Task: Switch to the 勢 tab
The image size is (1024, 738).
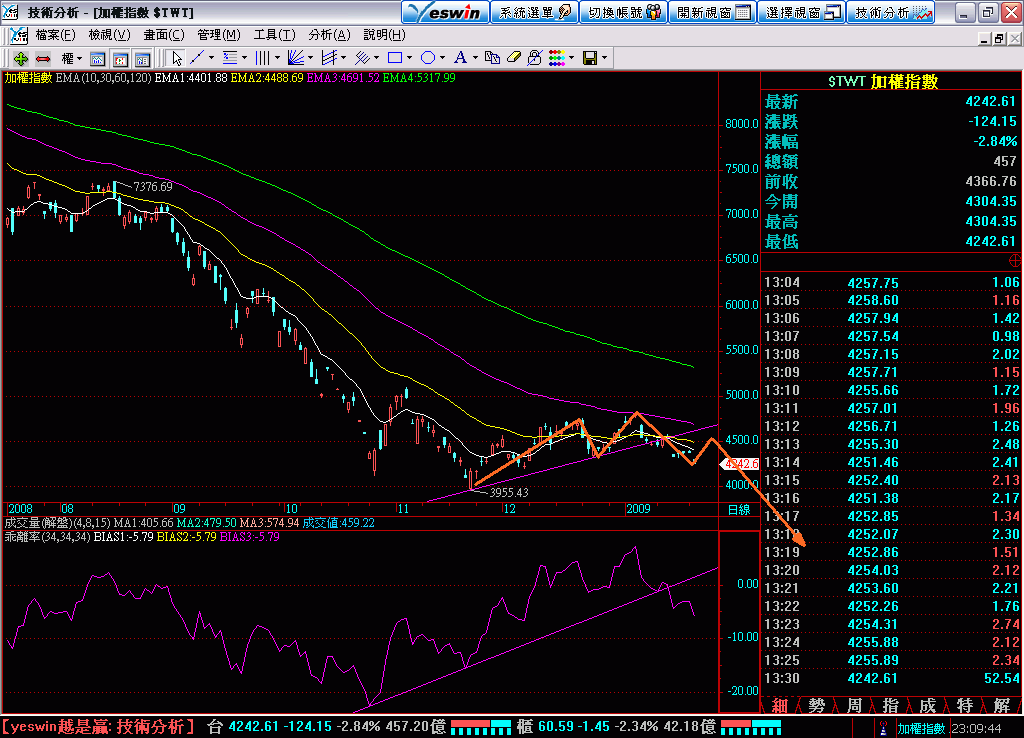Action: [816, 705]
